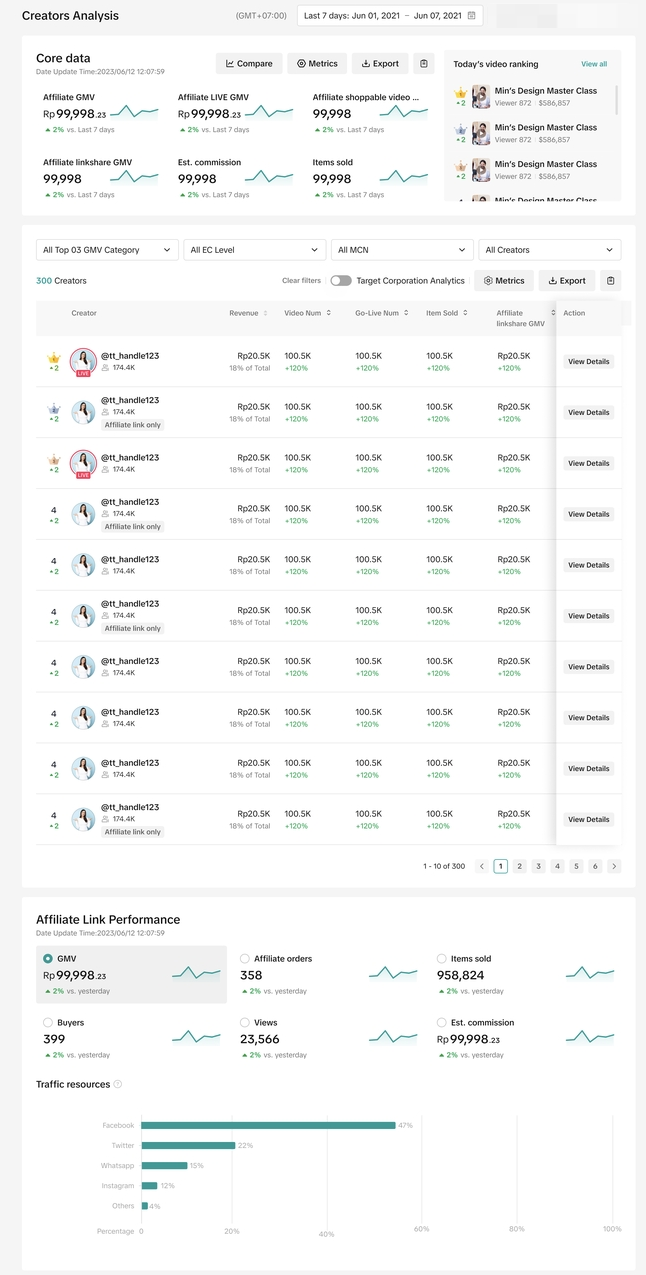Open the All Creators dropdown
646x1275 pixels.
click(x=549, y=250)
